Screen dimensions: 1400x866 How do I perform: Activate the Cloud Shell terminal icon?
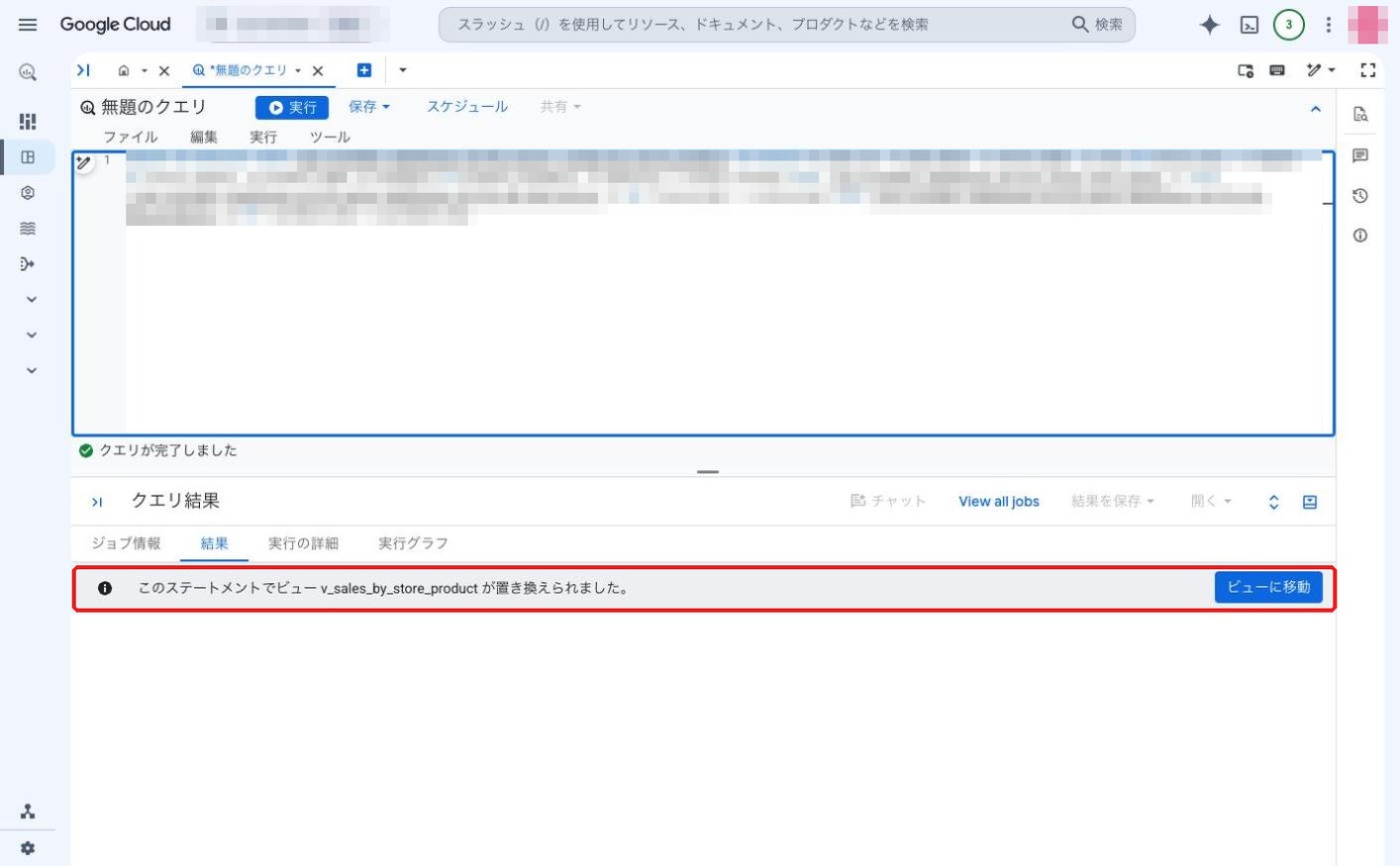pyautogui.click(x=1250, y=25)
